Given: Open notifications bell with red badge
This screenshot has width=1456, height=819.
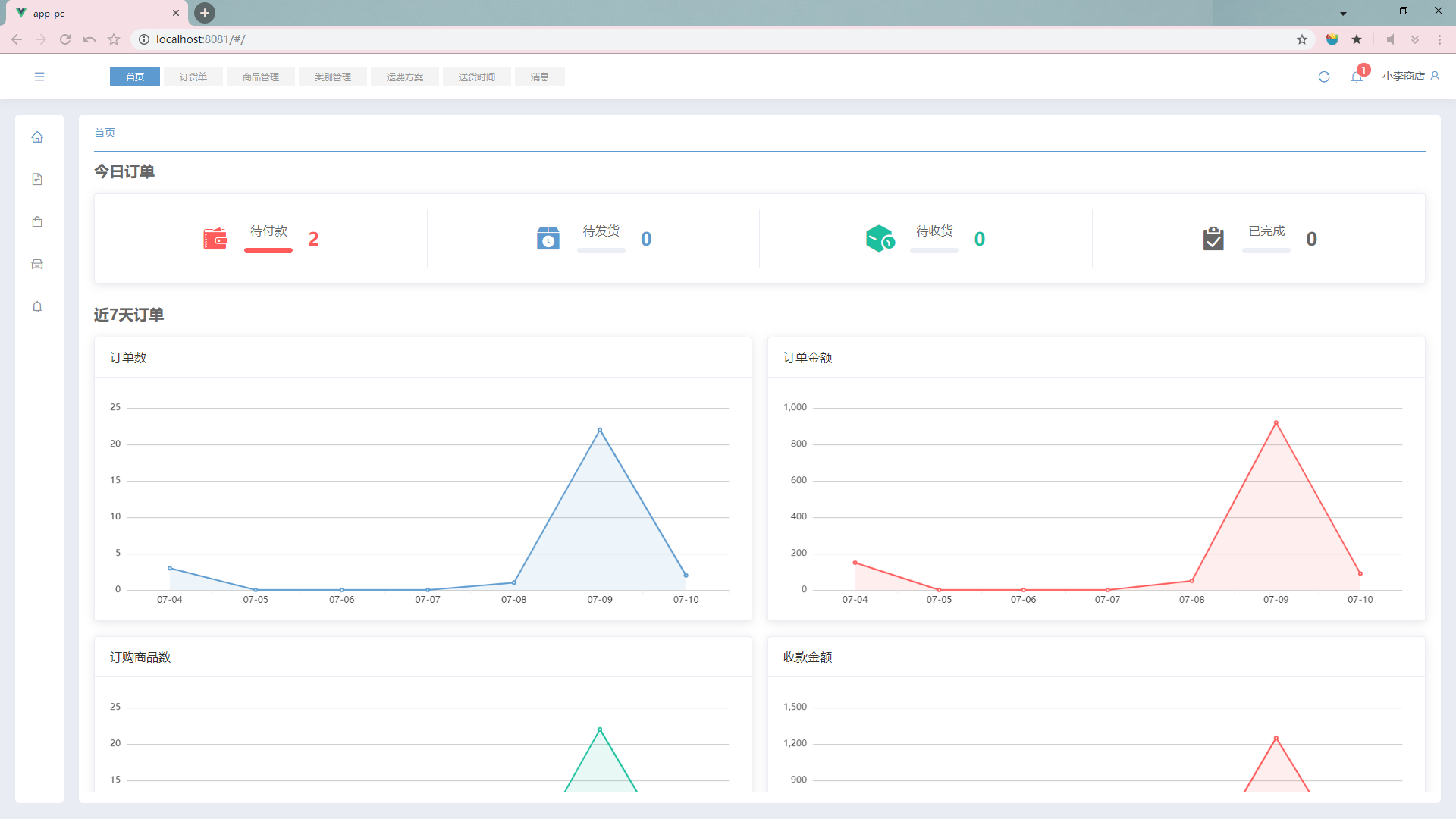Looking at the screenshot, I should click(1357, 77).
